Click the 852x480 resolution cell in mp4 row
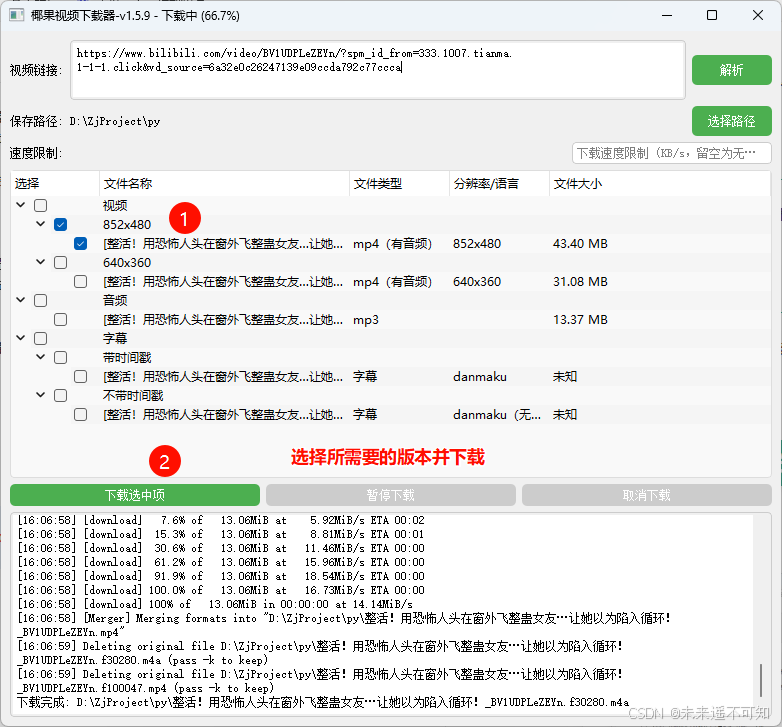The image size is (782, 727). tap(477, 244)
